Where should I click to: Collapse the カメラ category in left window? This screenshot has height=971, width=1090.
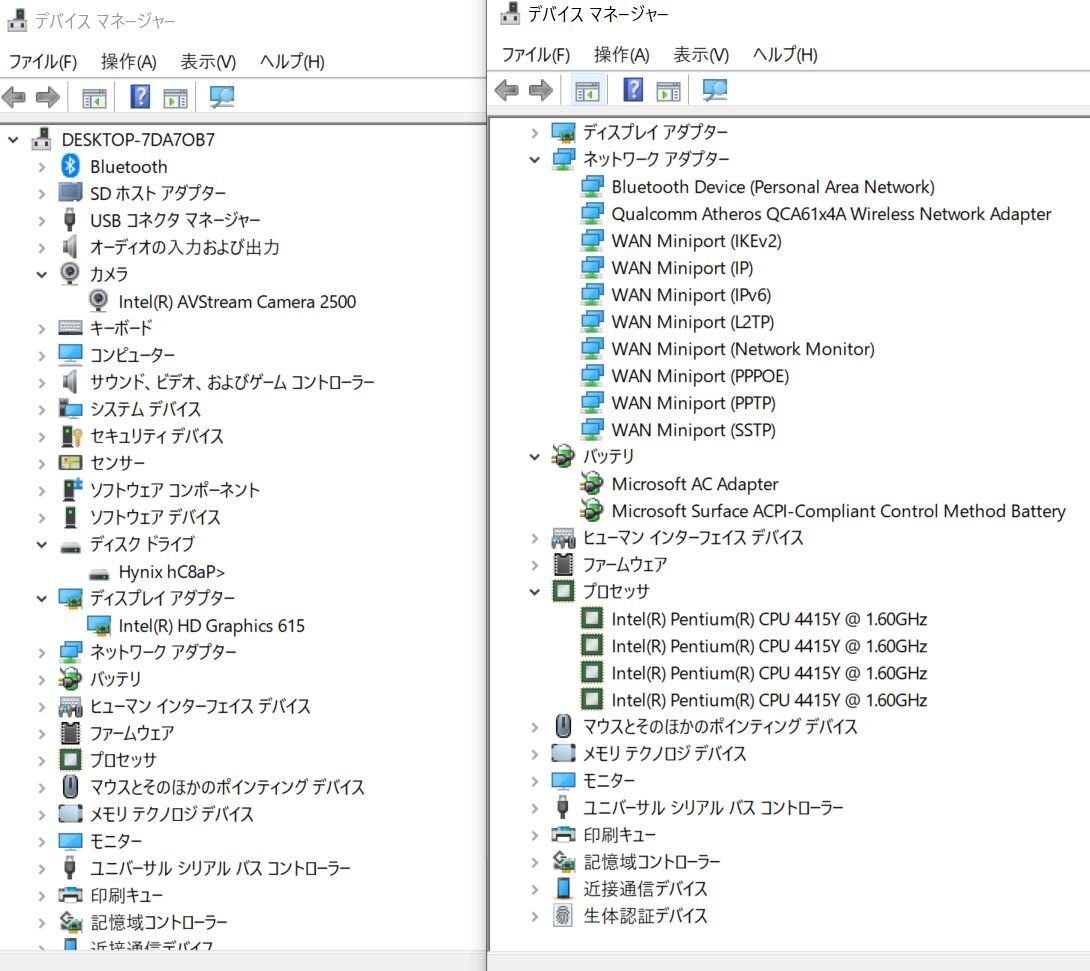(42, 274)
